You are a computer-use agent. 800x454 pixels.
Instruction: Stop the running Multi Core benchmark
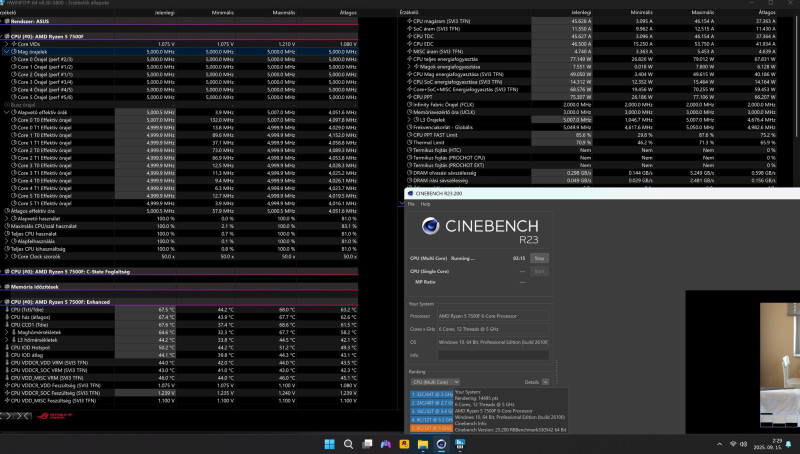[539, 258]
